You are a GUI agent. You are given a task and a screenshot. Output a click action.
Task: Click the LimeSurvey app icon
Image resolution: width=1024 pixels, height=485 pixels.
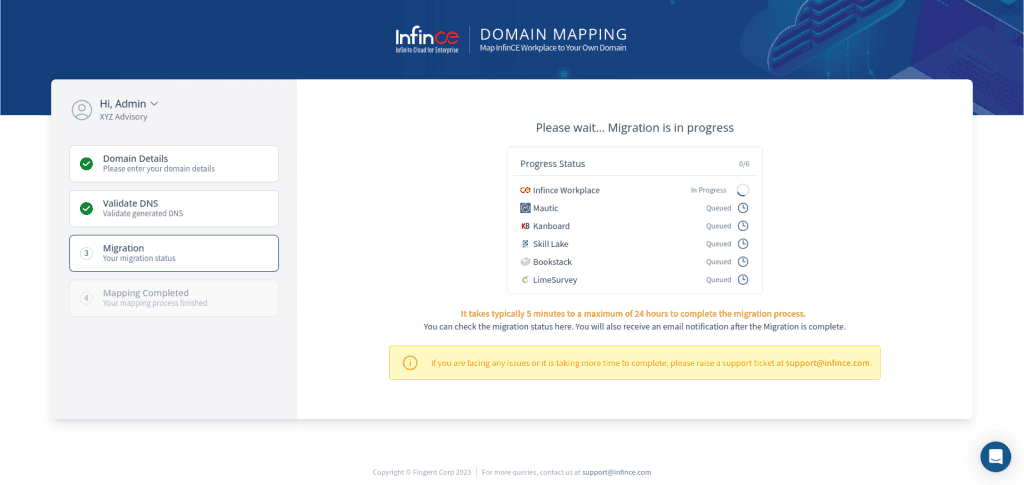pos(525,280)
